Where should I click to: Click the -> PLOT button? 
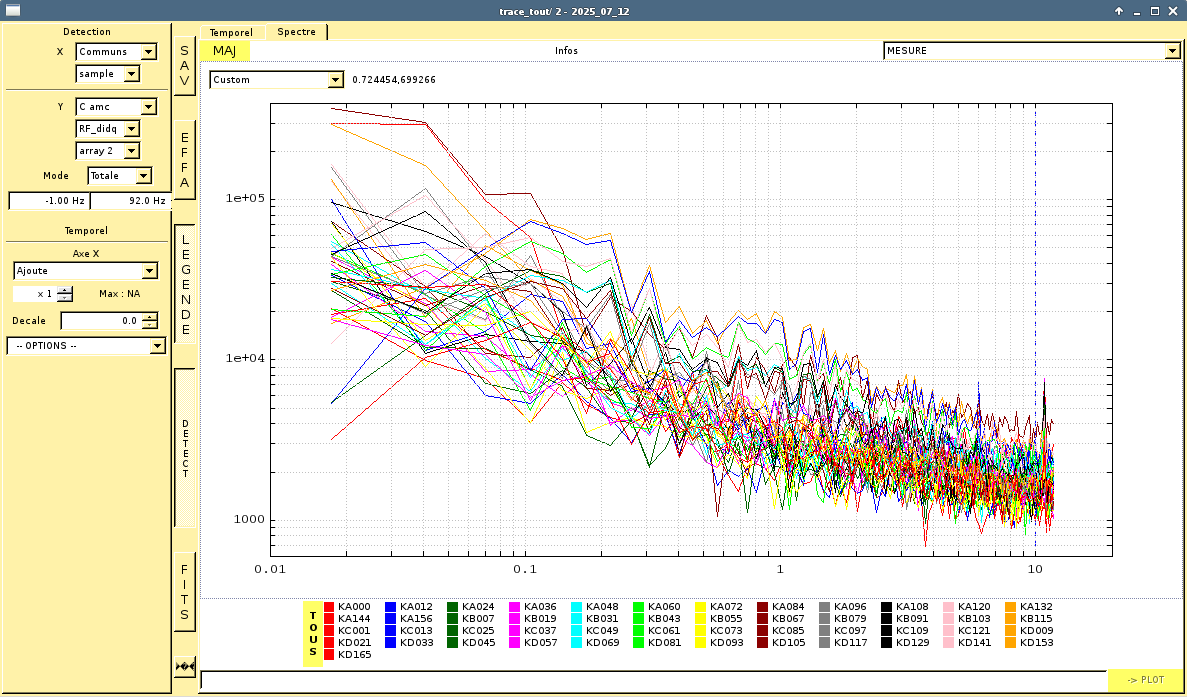tap(1144, 680)
